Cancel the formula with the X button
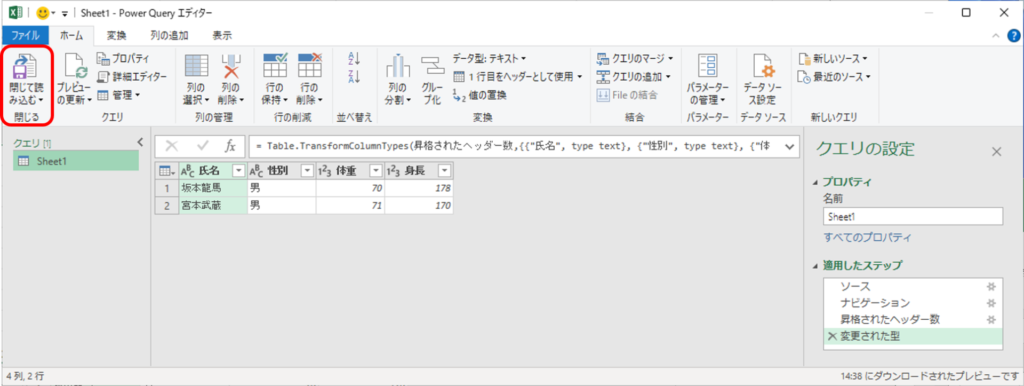1024x386 pixels. click(172, 147)
